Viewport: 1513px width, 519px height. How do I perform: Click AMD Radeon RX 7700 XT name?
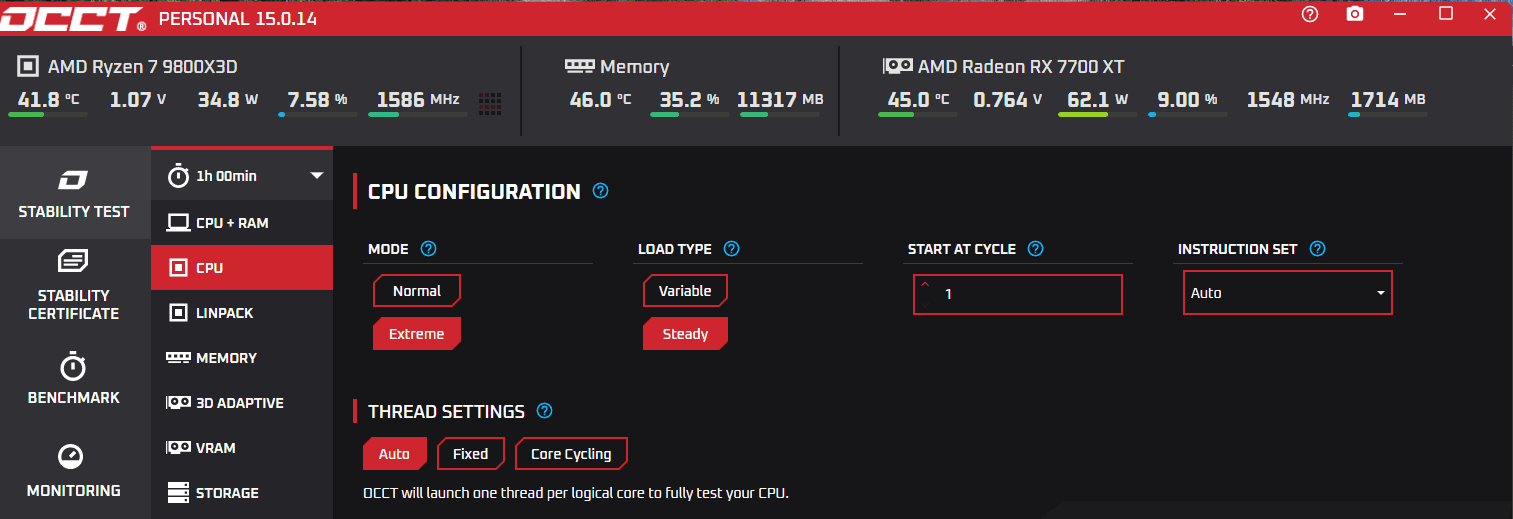[1021, 67]
